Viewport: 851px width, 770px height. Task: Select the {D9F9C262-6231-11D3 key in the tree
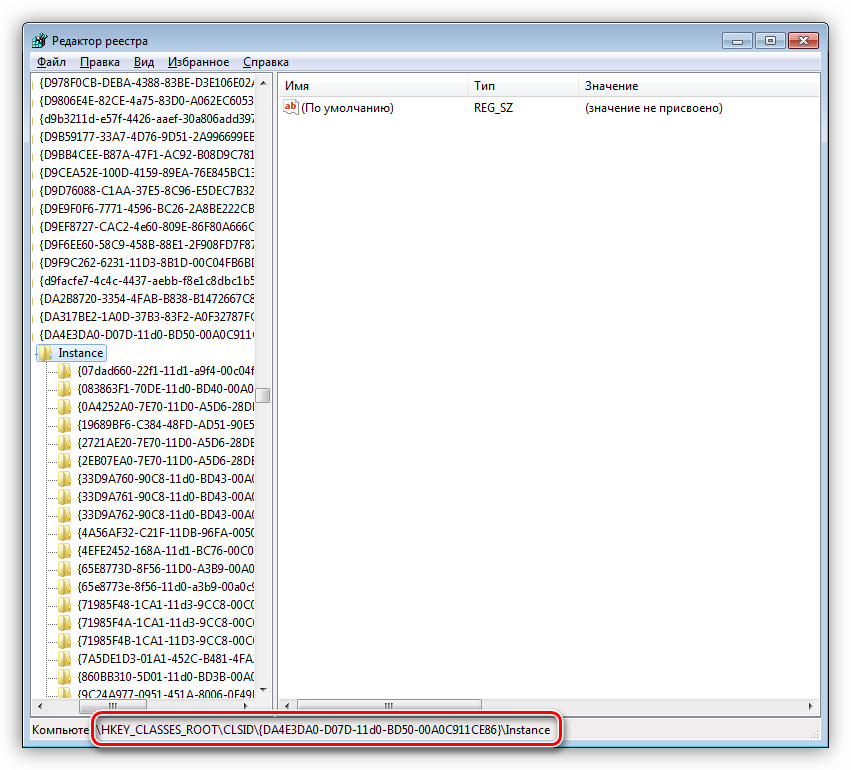tap(147, 263)
